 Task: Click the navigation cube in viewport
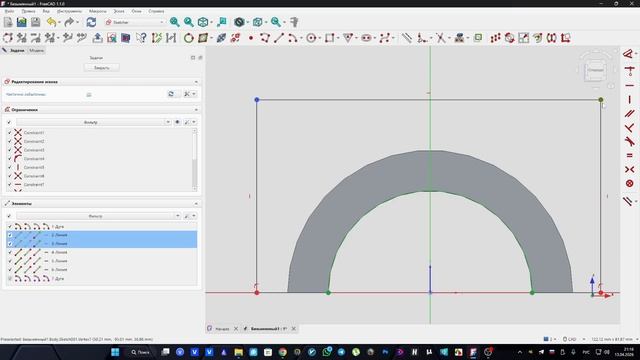(596, 70)
